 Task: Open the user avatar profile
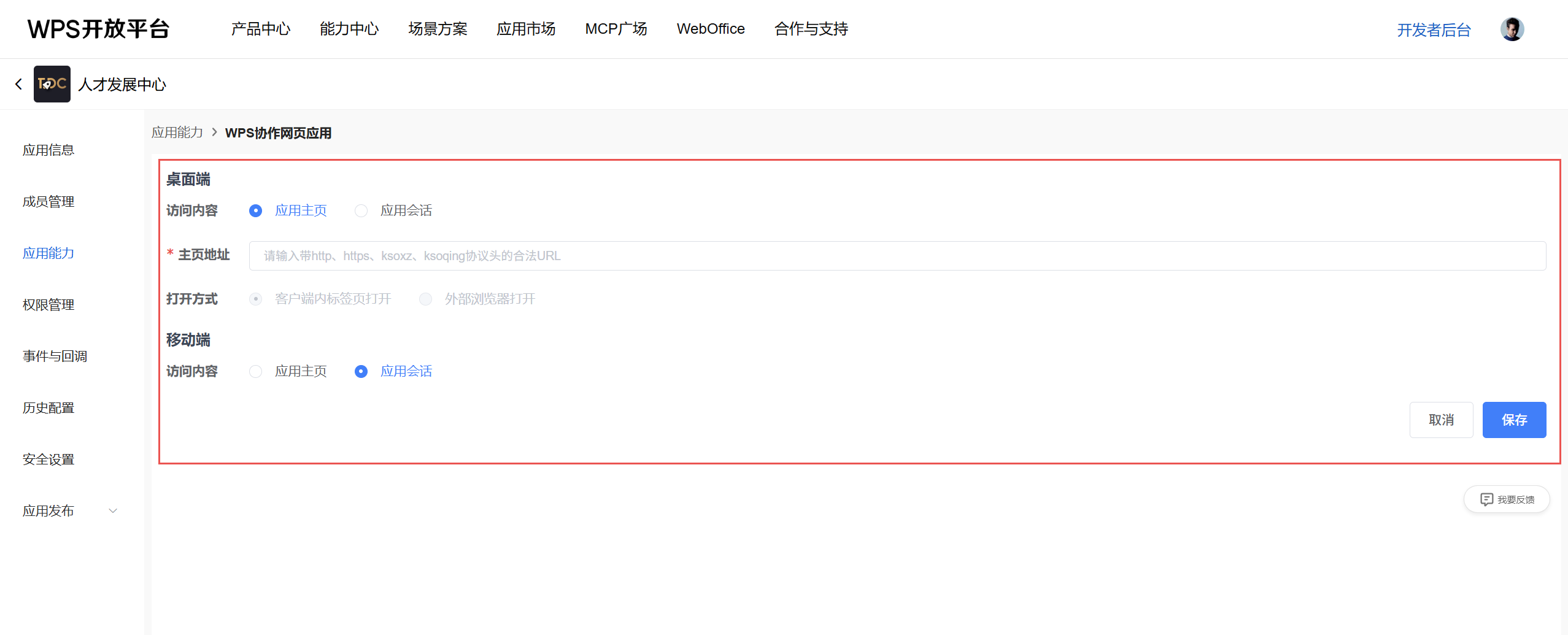1512,29
